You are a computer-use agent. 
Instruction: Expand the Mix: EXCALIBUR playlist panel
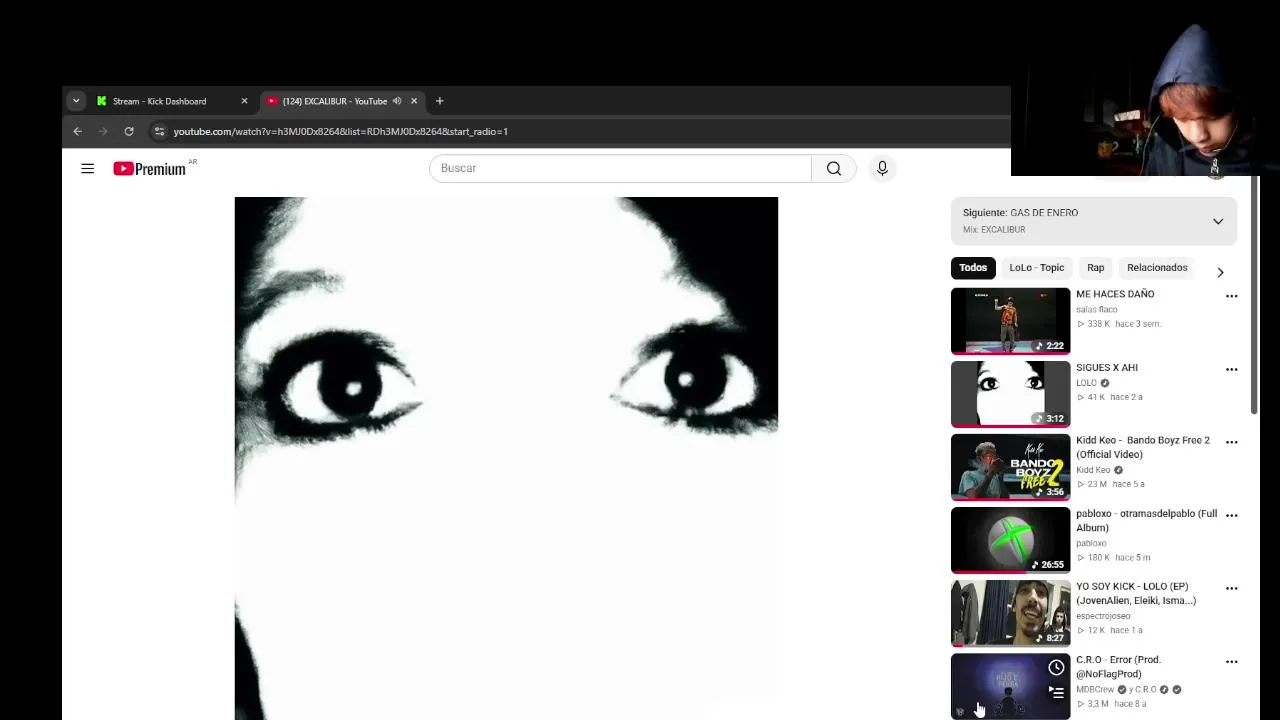(1218, 221)
